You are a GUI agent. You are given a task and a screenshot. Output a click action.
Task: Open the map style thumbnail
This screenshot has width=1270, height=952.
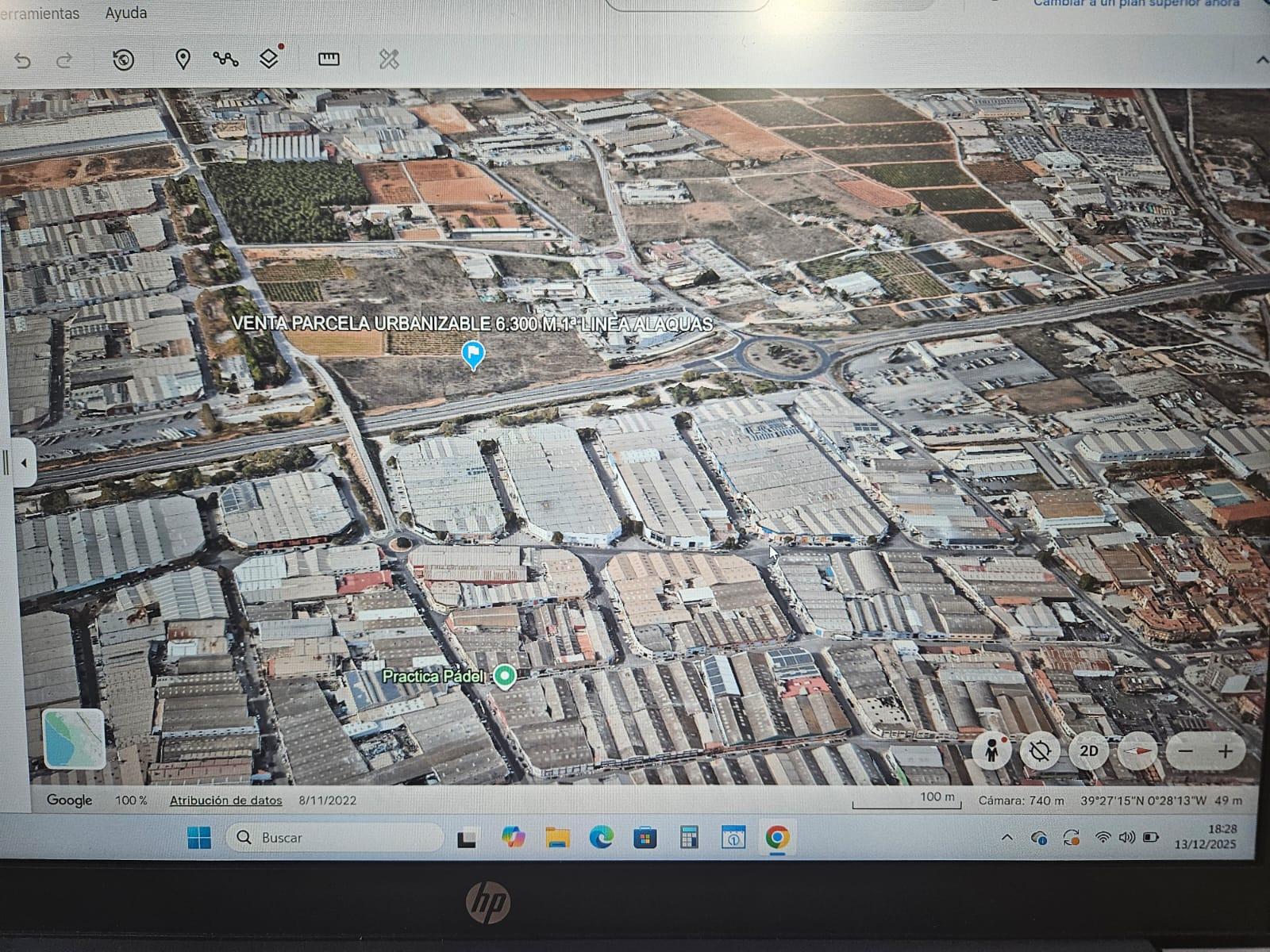click(x=74, y=739)
